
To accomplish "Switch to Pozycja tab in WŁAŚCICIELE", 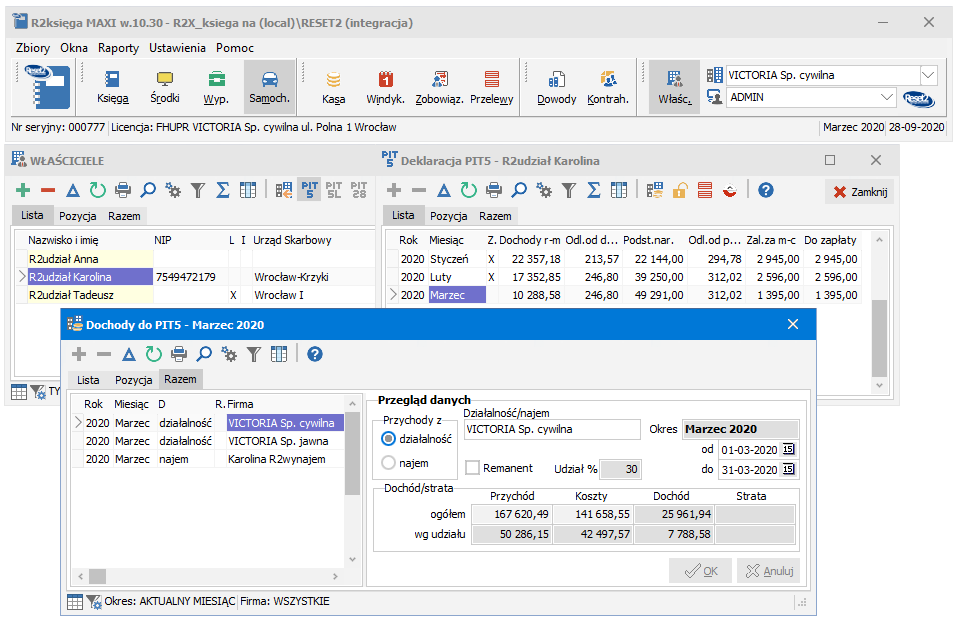I will click(x=78, y=216).
